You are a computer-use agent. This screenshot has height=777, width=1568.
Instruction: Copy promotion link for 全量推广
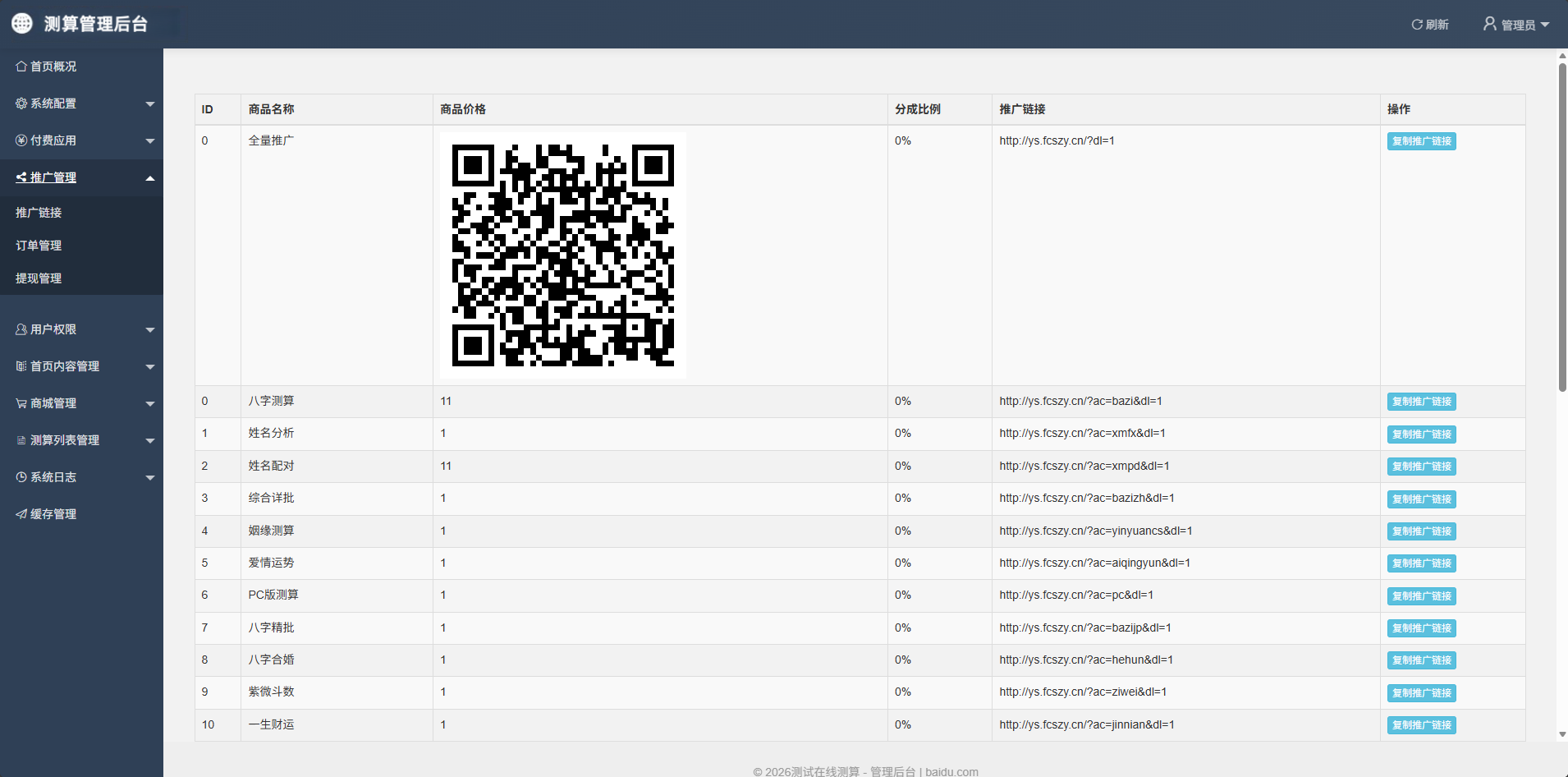tap(1421, 141)
